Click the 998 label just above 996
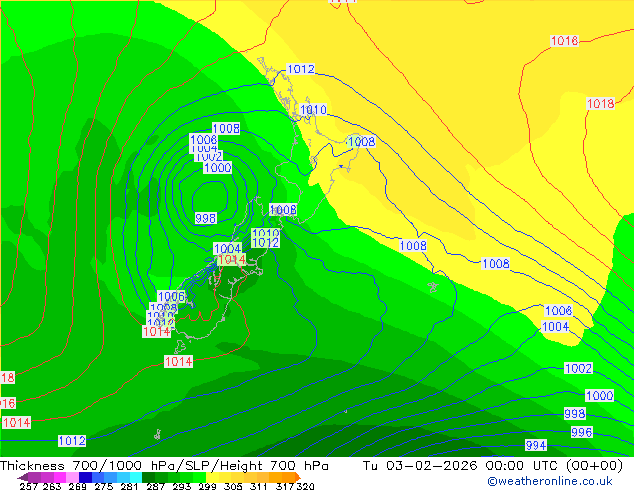Viewport: 634px width, 490px height. coord(575,413)
